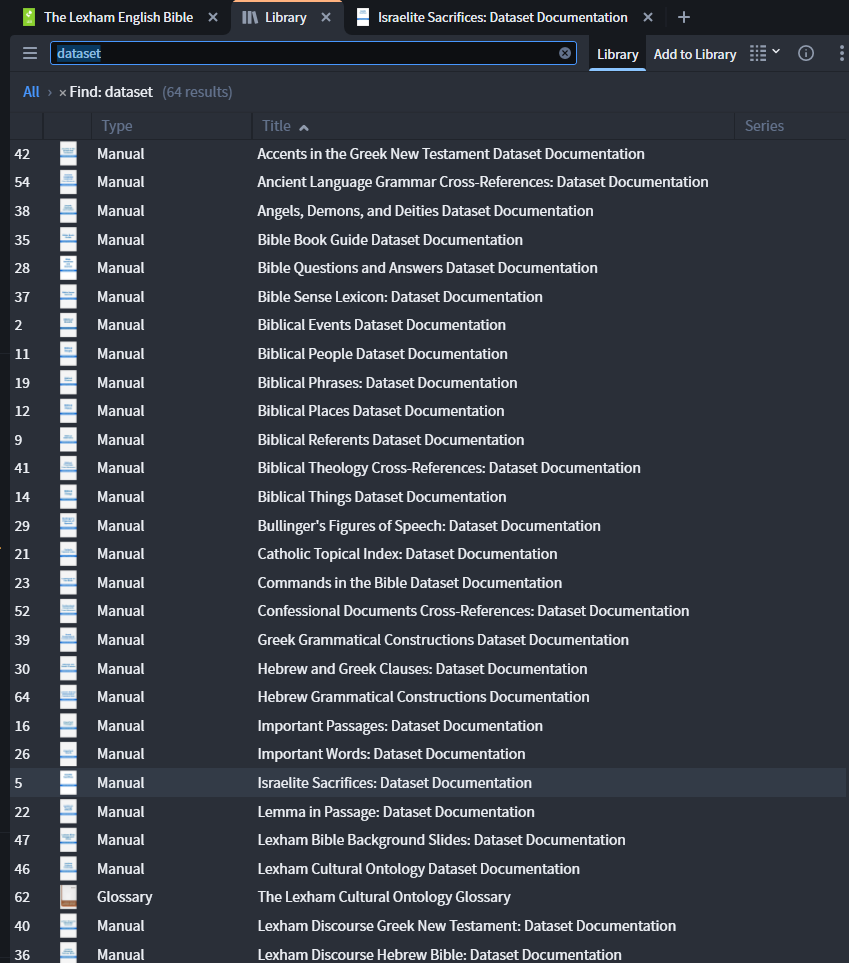
Task: Open The Lexham Cultural Ontology Glossary
Action: point(384,897)
